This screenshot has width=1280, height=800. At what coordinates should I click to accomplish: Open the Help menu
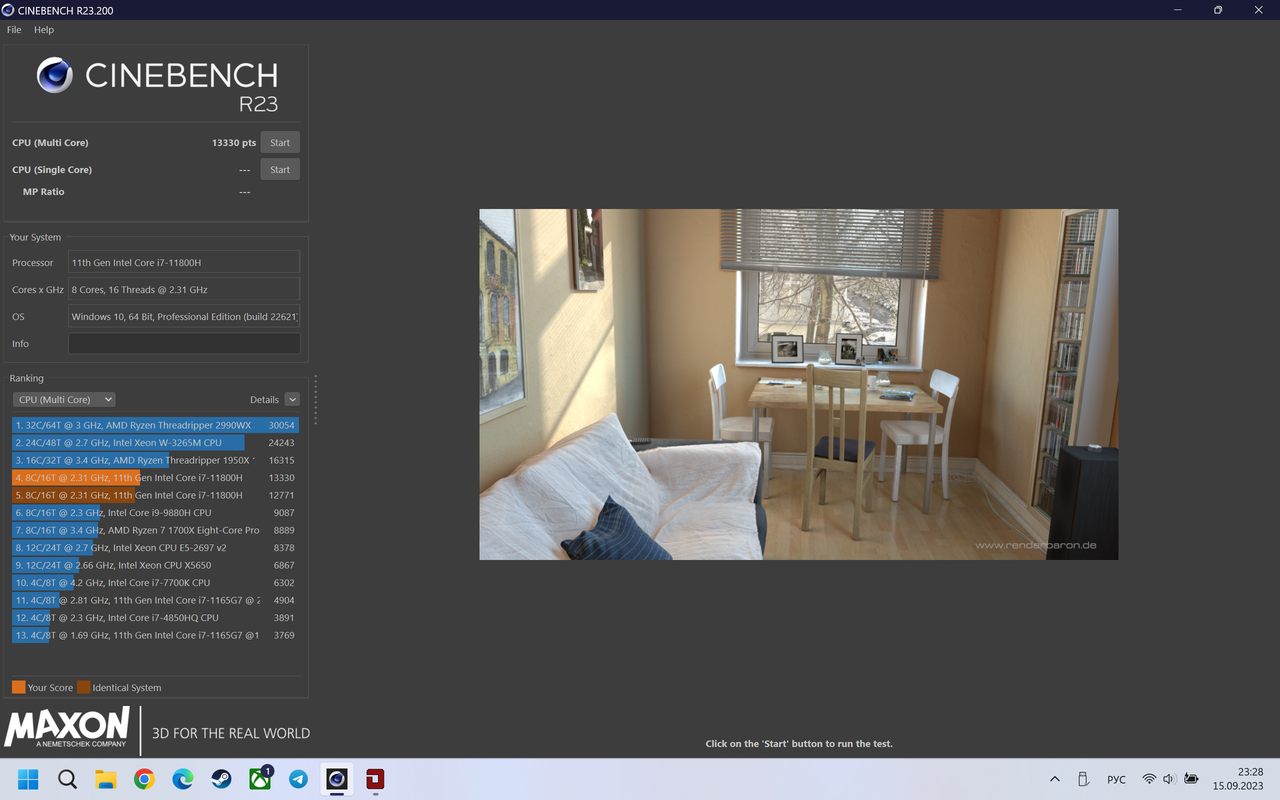pyautogui.click(x=44, y=30)
